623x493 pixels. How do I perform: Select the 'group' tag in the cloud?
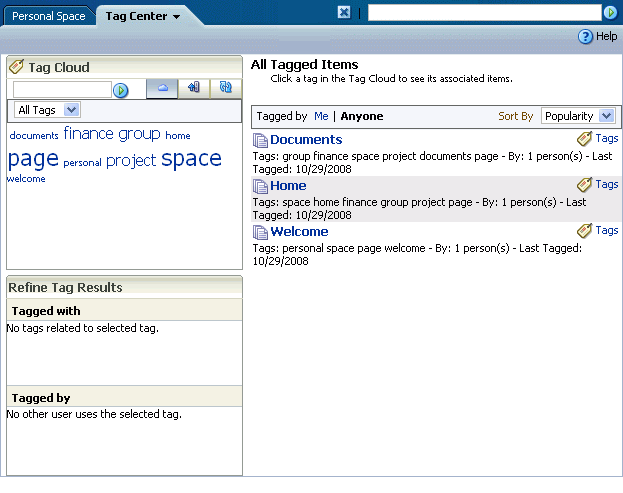(x=139, y=134)
